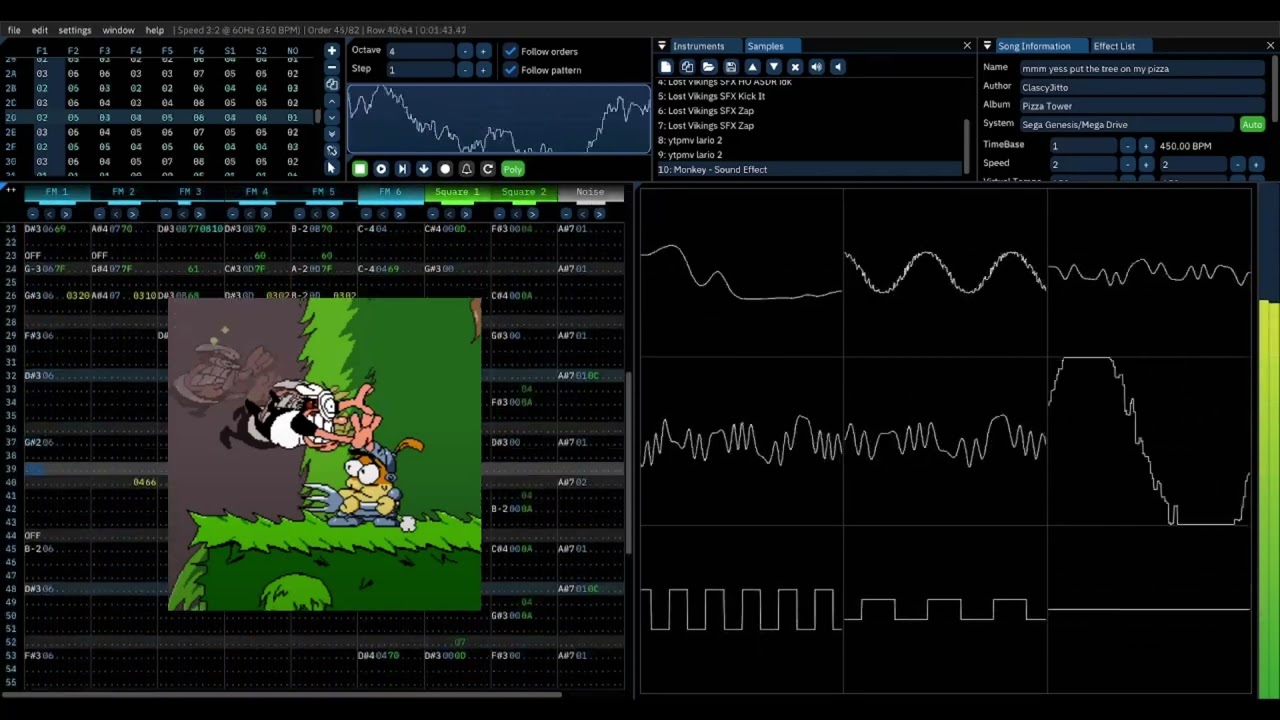Toggle order link mode icon
1280x720 pixels.
[x=332, y=150]
